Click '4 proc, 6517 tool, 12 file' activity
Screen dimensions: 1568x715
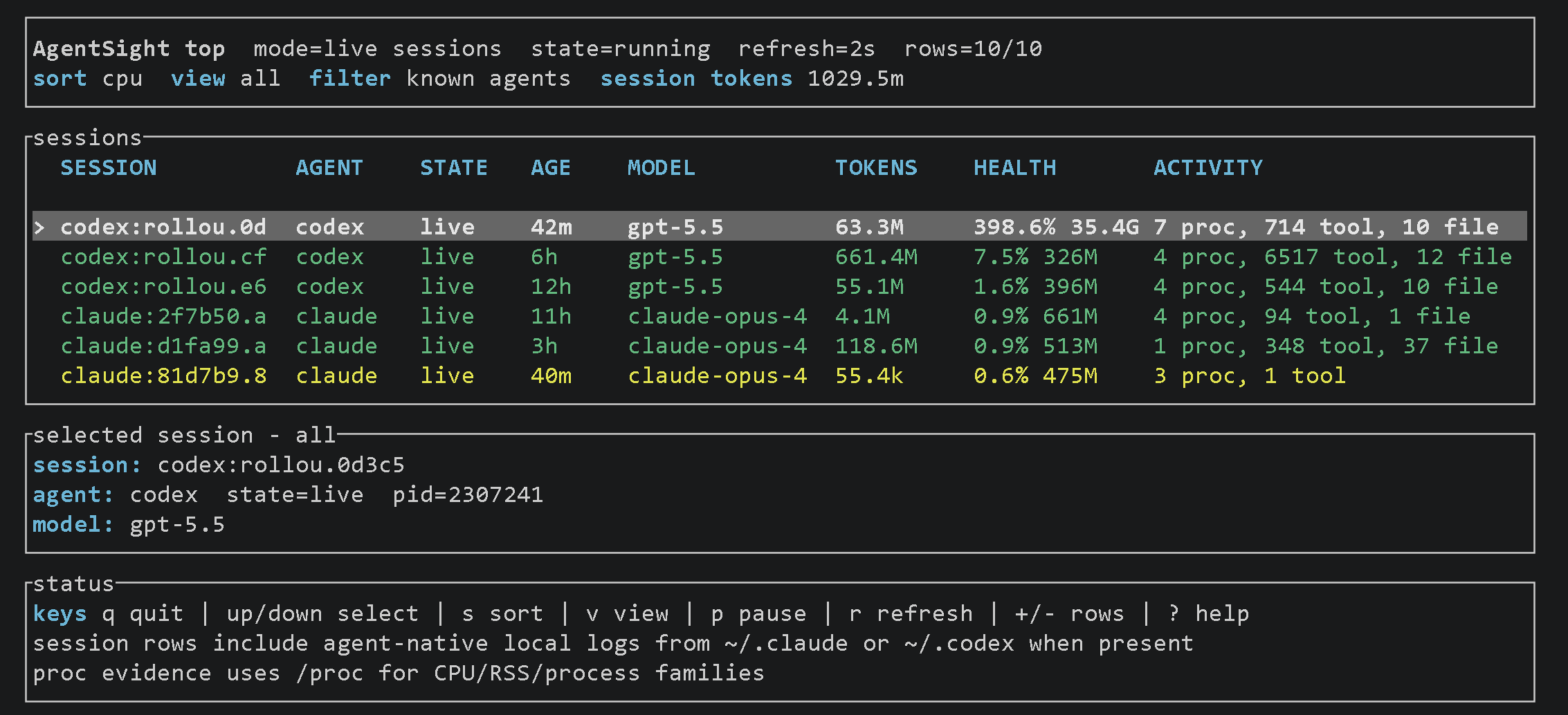[x=1333, y=257]
